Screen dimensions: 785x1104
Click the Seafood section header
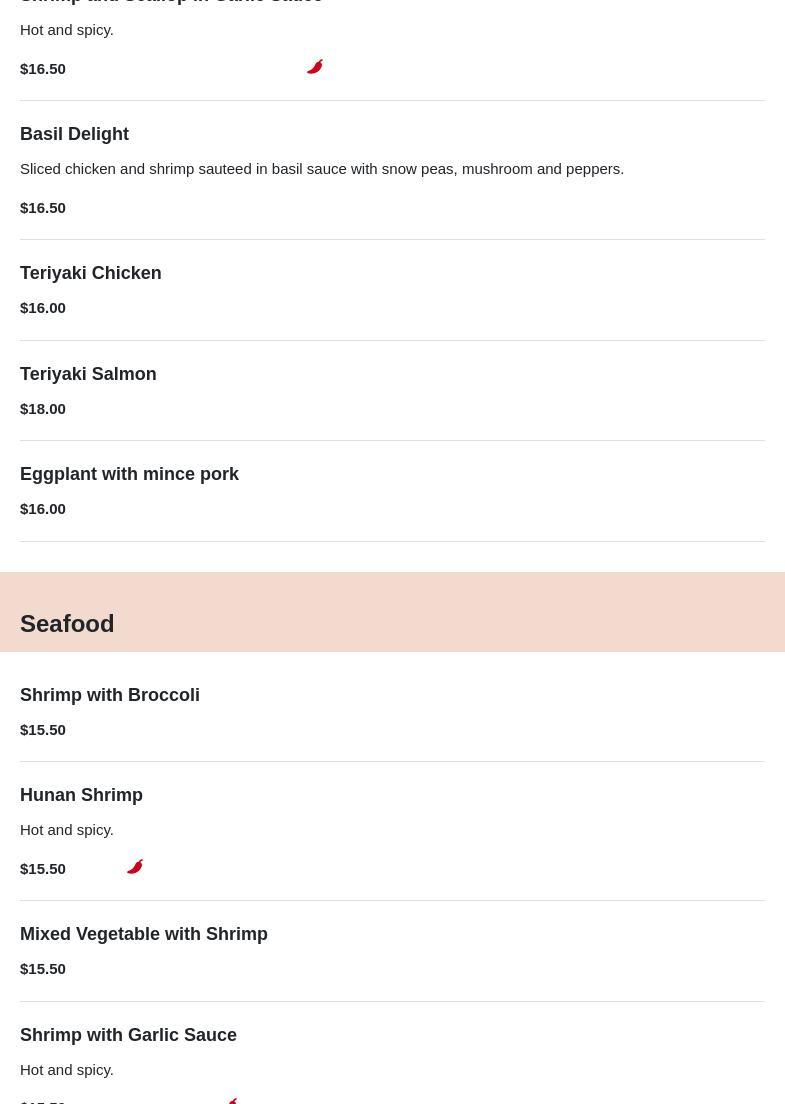point(67,623)
